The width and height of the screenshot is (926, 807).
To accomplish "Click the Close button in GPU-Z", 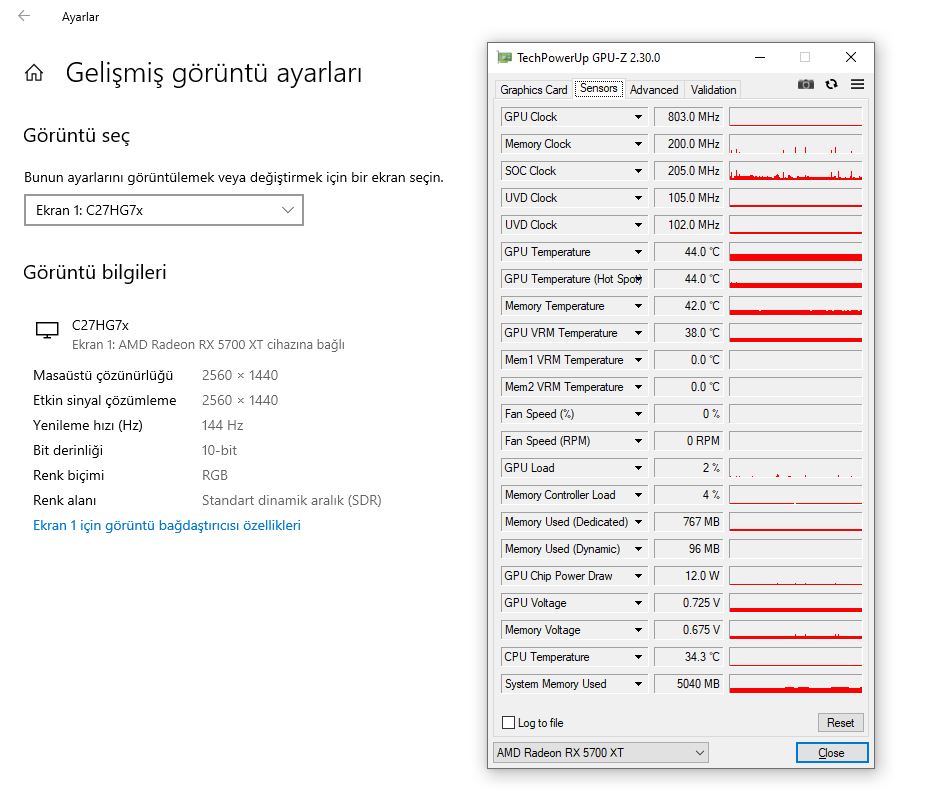I will pyautogui.click(x=832, y=753).
